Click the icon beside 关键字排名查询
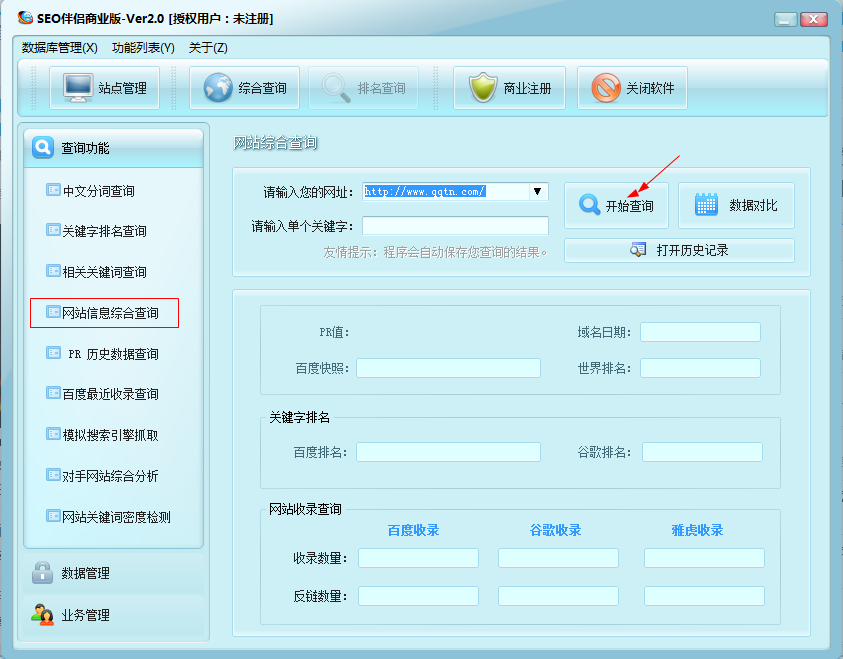843x659 pixels. [53, 230]
